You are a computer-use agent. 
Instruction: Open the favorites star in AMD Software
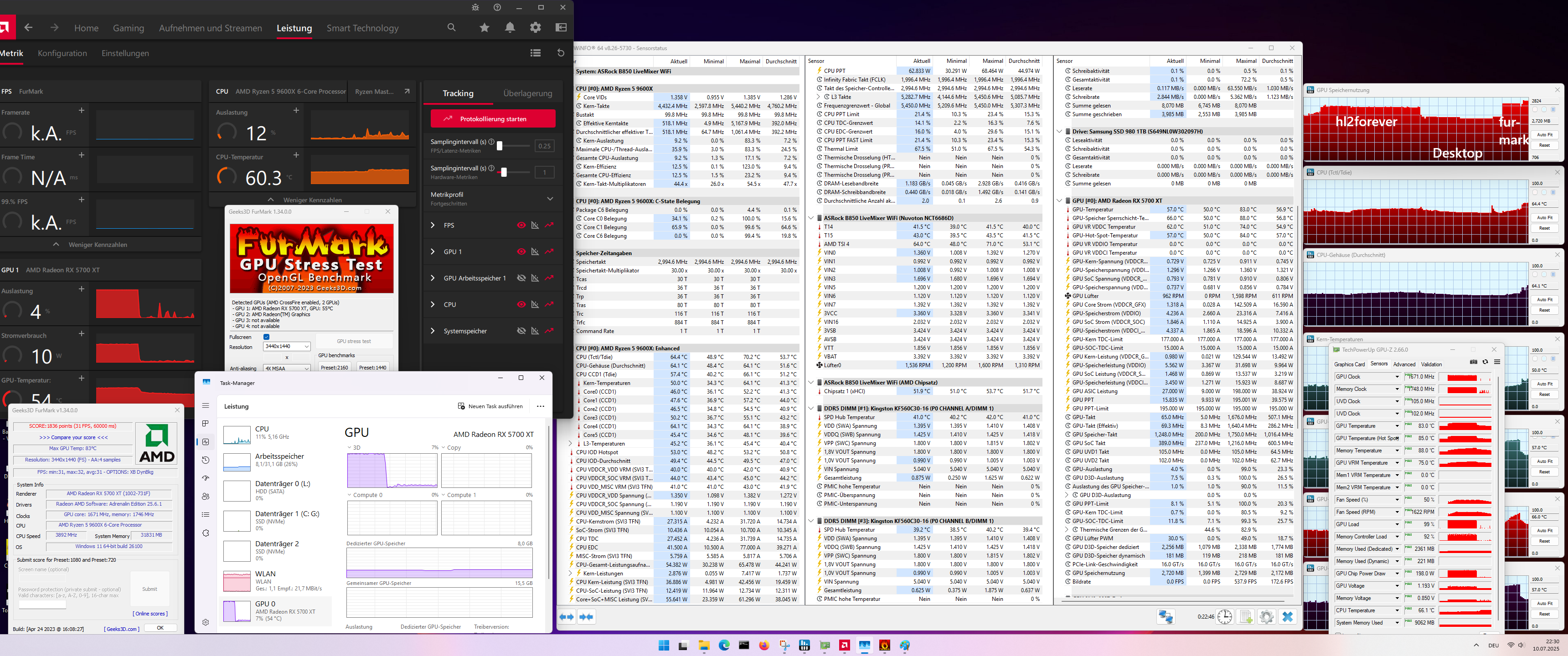pyautogui.click(x=484, y=27)
